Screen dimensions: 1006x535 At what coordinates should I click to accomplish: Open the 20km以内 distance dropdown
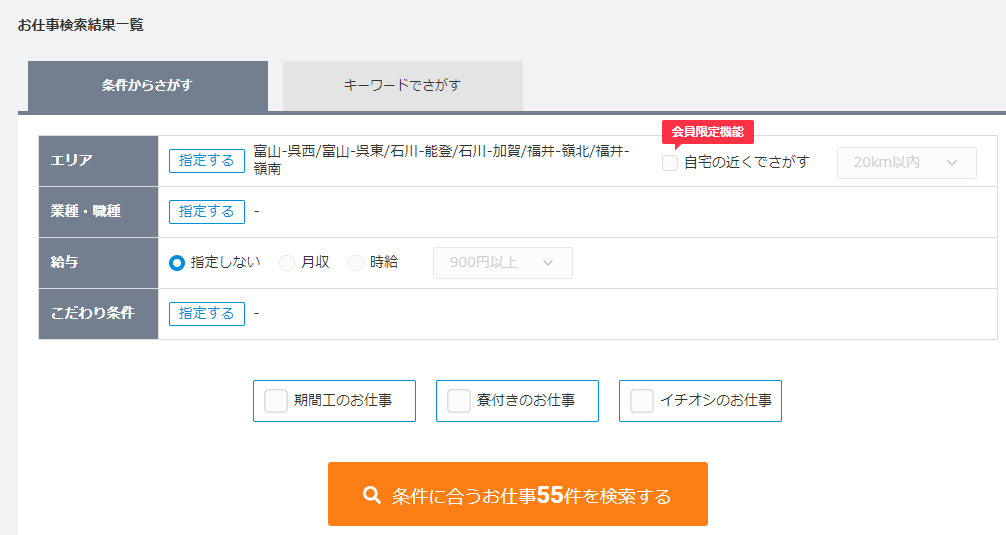point(907,163)
